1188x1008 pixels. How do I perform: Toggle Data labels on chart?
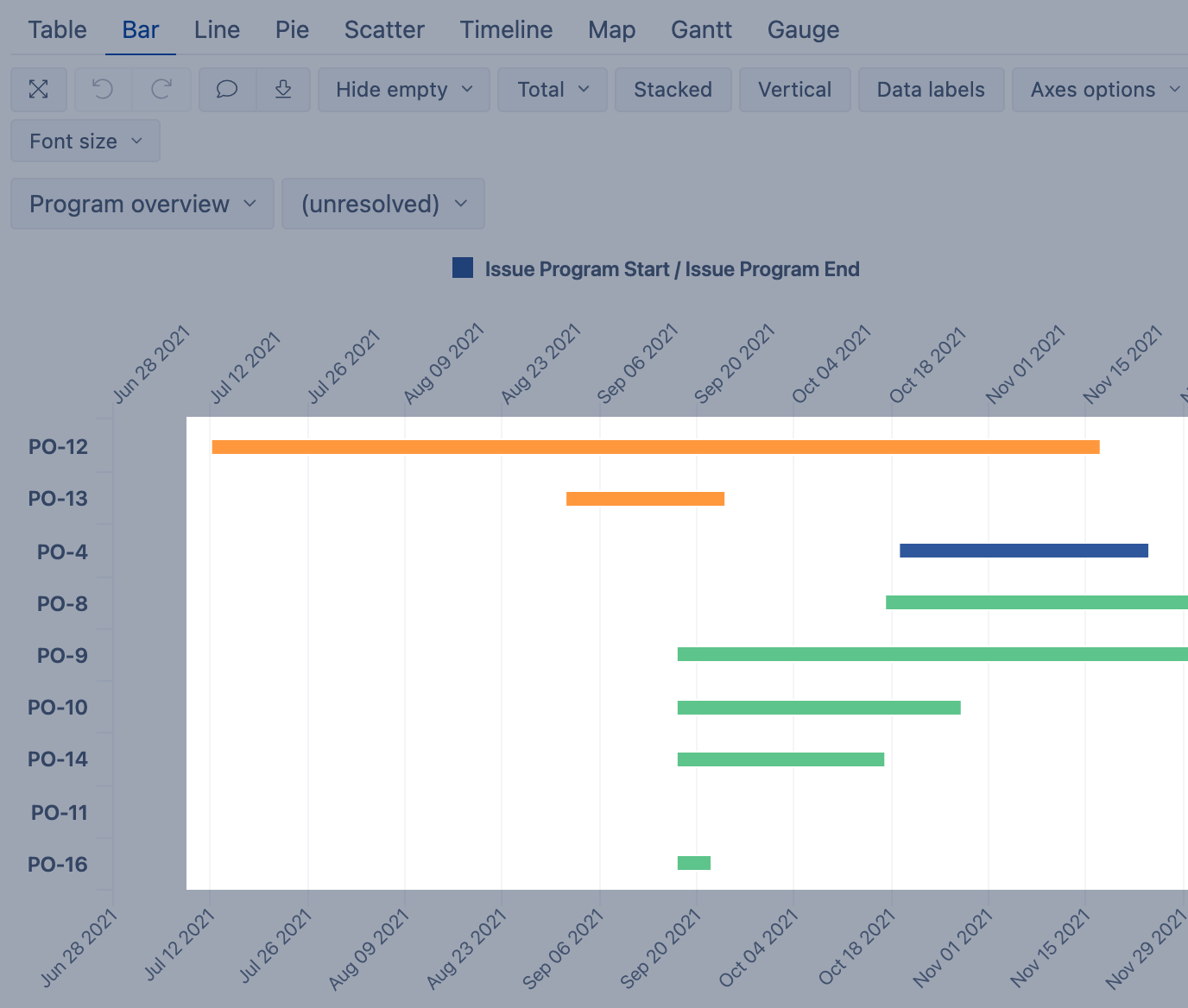tap(931, 90)
